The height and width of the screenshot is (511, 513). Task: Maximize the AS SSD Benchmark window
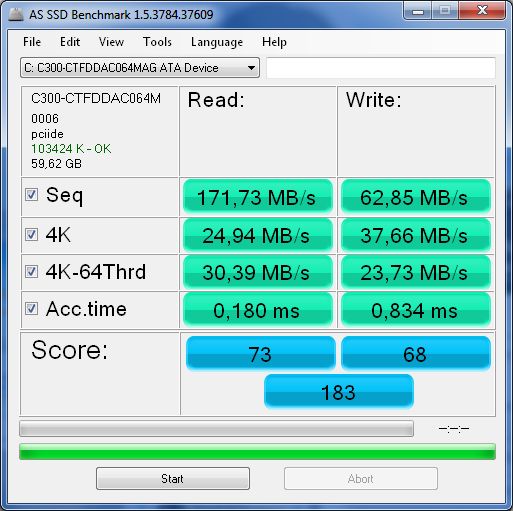click(x=445, y=11)
